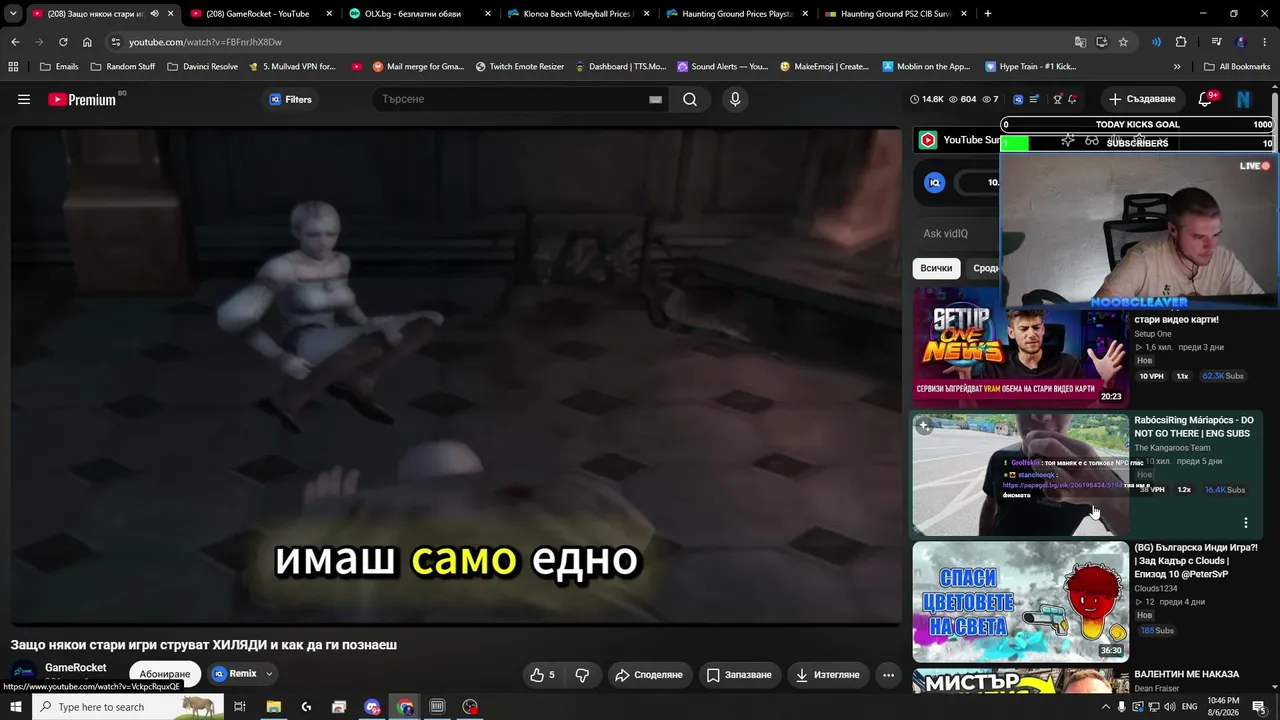Open the Emails bookmark folder

pos(59,67)
